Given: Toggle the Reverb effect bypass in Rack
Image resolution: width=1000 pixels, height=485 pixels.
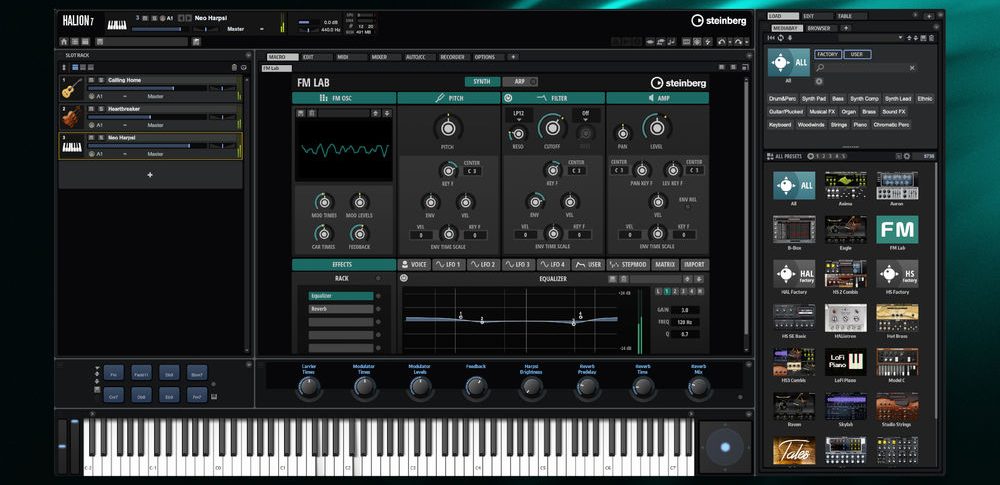Looking at the screenshot, I should pos(378,309).
